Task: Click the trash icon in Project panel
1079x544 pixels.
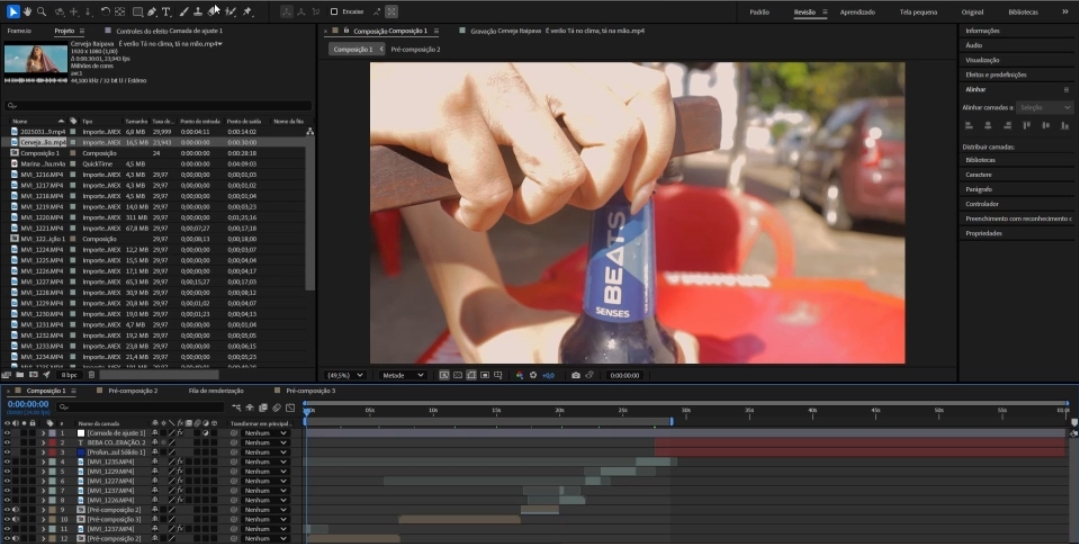Action: (x=91, y=375)
